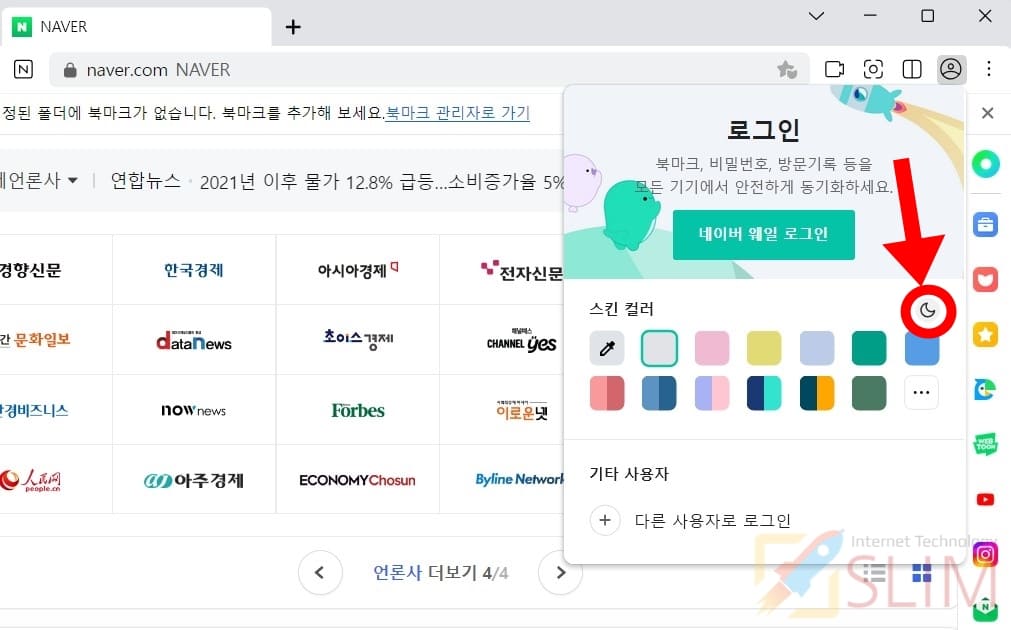This screenshot has width=1011, height=630.
Task: Open 북마크 관리자로 가기 link
Action: click(x=457, y=113)
